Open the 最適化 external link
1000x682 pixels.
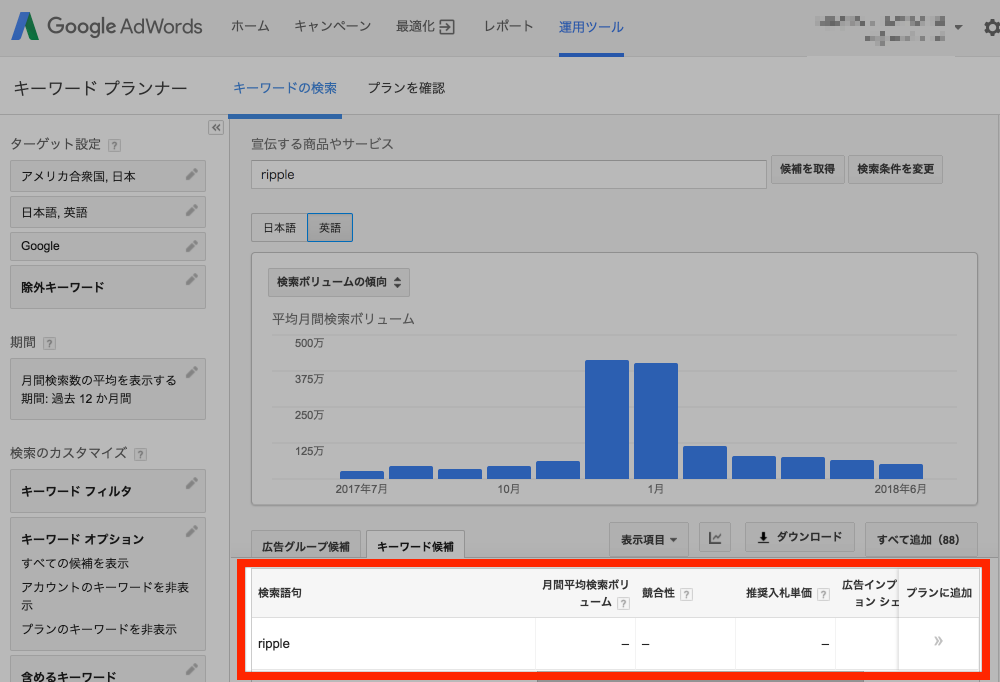(425, 27)
